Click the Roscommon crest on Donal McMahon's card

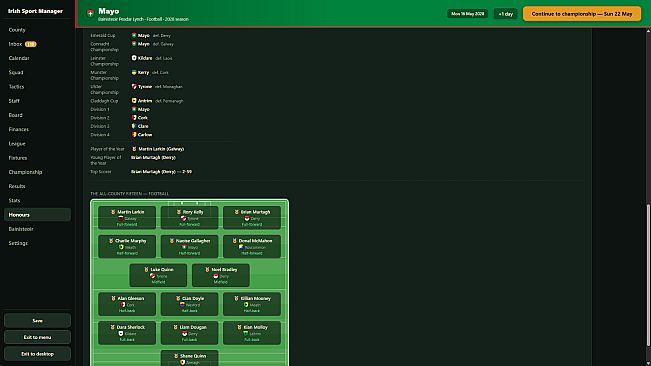(x=241, y=247)
